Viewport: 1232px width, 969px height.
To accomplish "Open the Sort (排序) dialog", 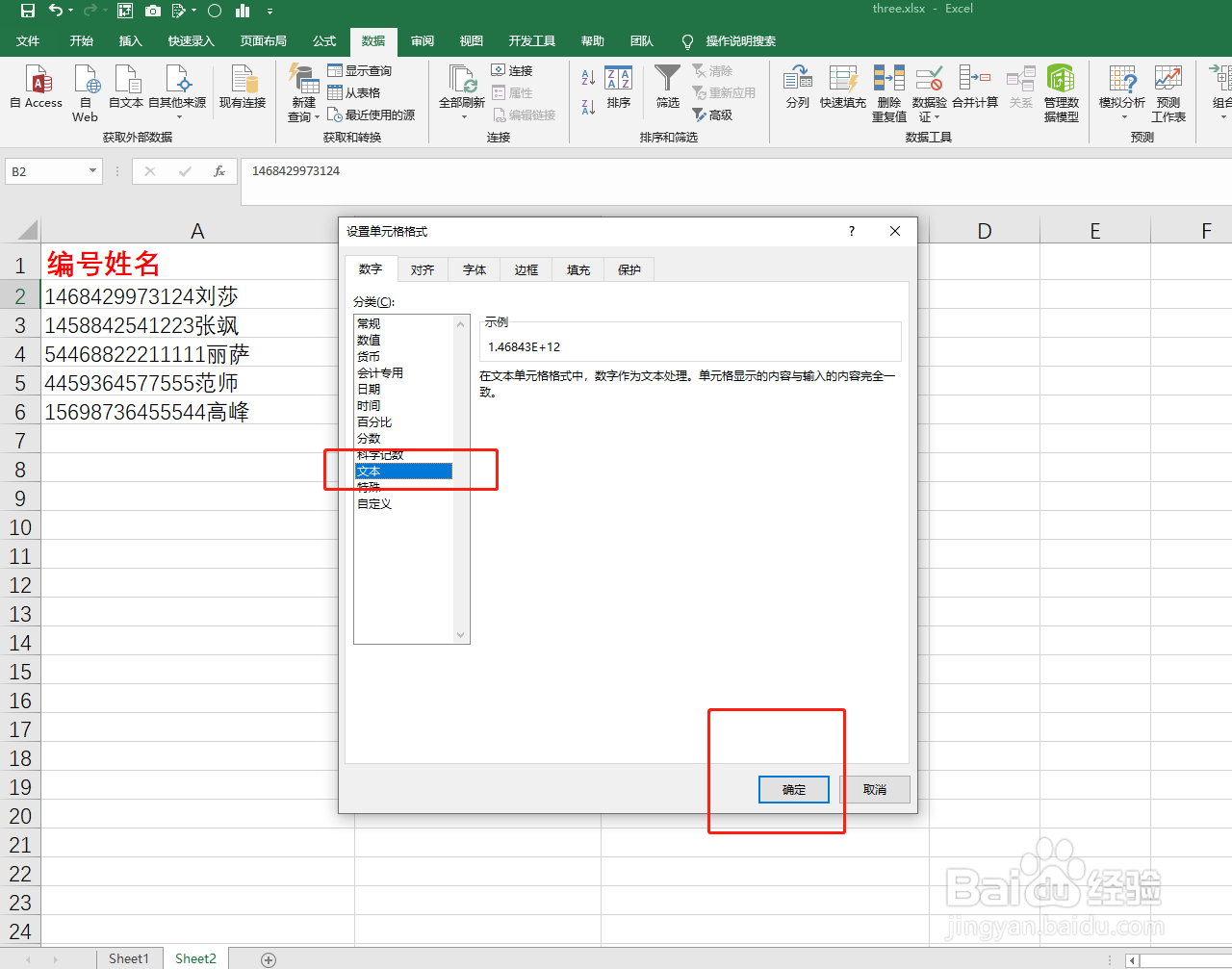I will click(619, 88).
